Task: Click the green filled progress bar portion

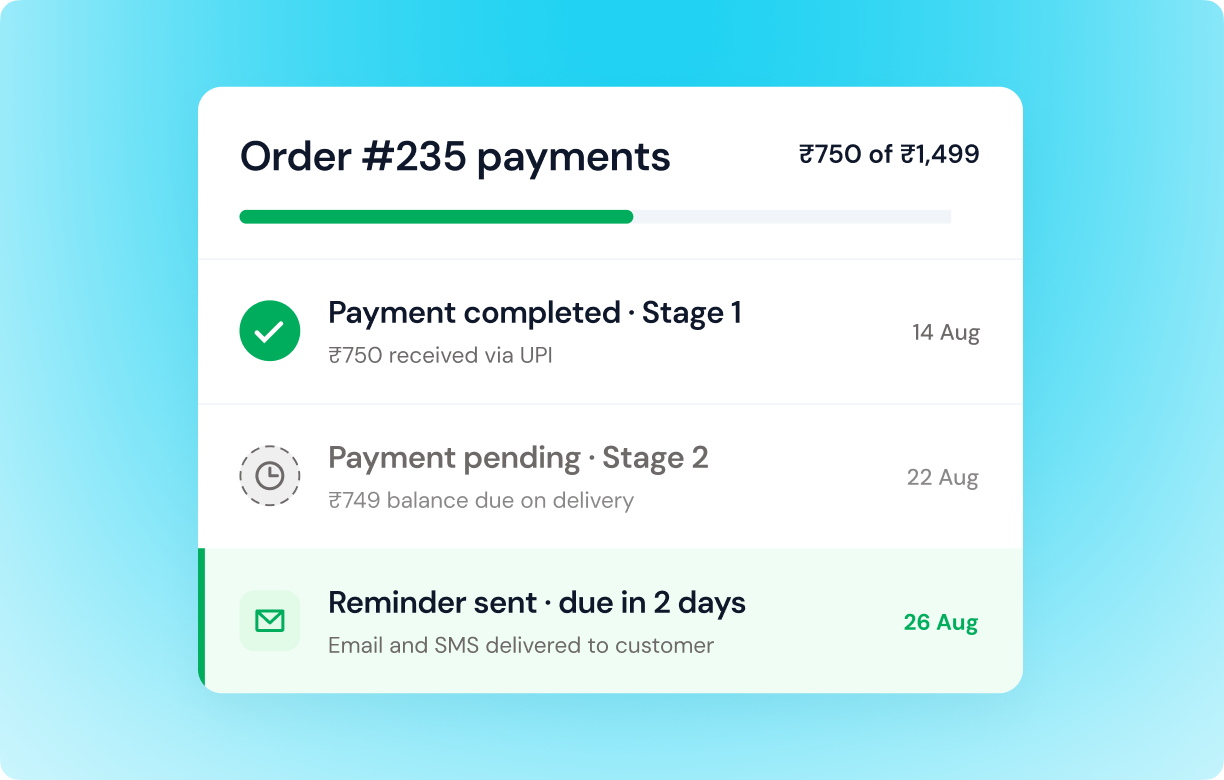Action: [x=436, y=217]
